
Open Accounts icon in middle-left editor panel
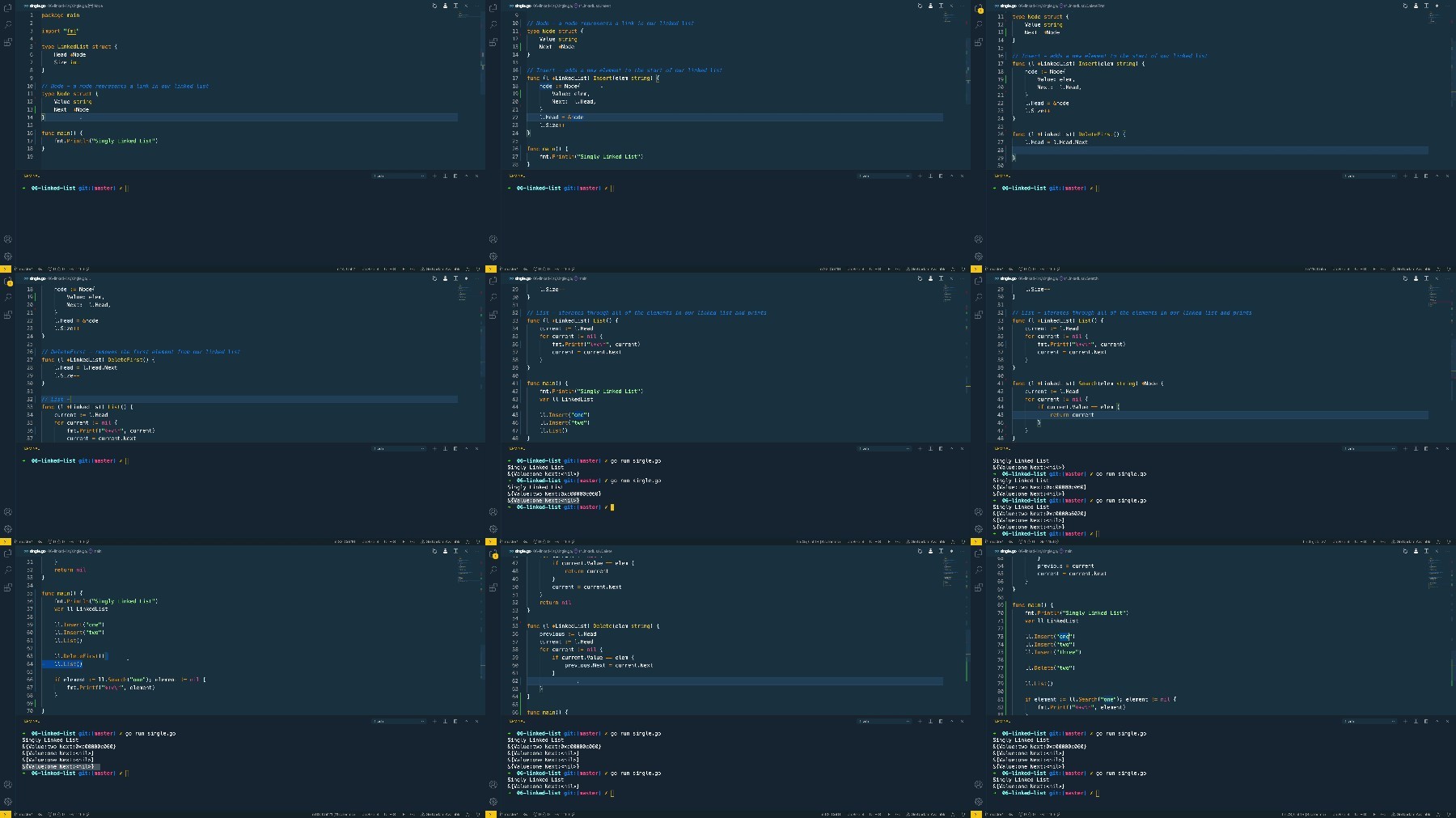(8, 512)
